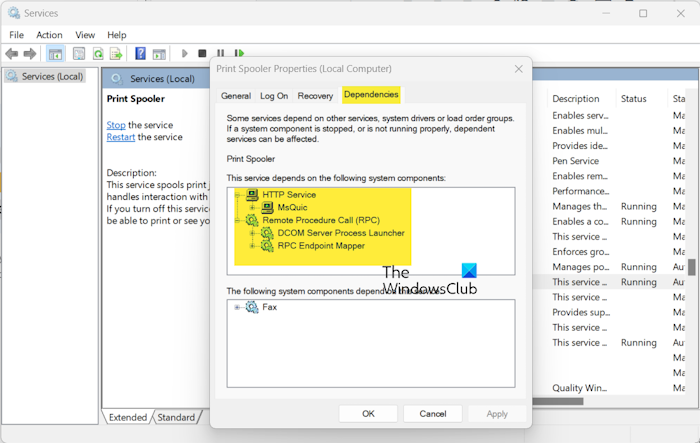Click the Services app icon in title bar
700x443 pixels.
[14, 13]
